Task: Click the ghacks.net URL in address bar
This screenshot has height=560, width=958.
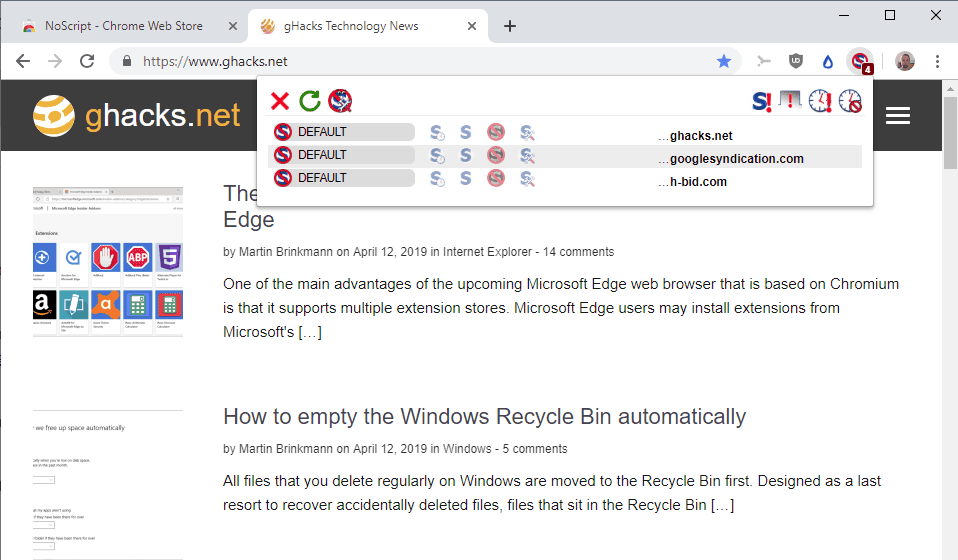Action: [x=215, y=61]
